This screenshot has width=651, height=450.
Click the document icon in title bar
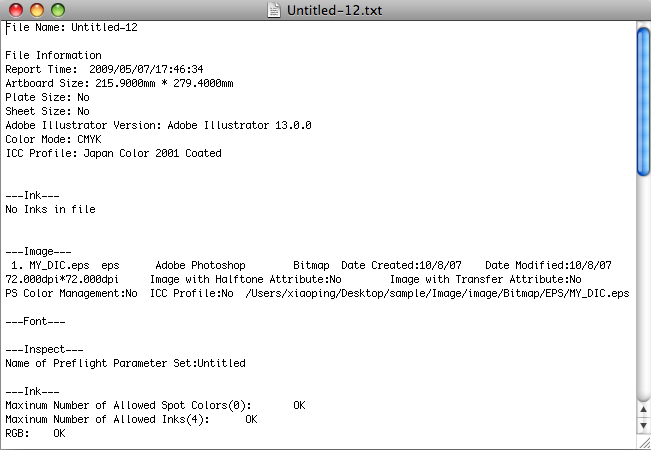pos(275,10)
